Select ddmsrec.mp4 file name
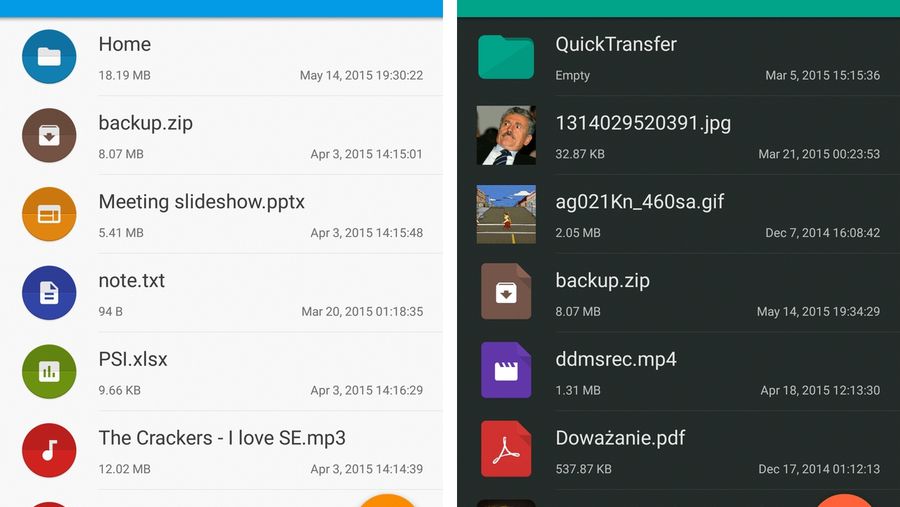 coord(616,359)
